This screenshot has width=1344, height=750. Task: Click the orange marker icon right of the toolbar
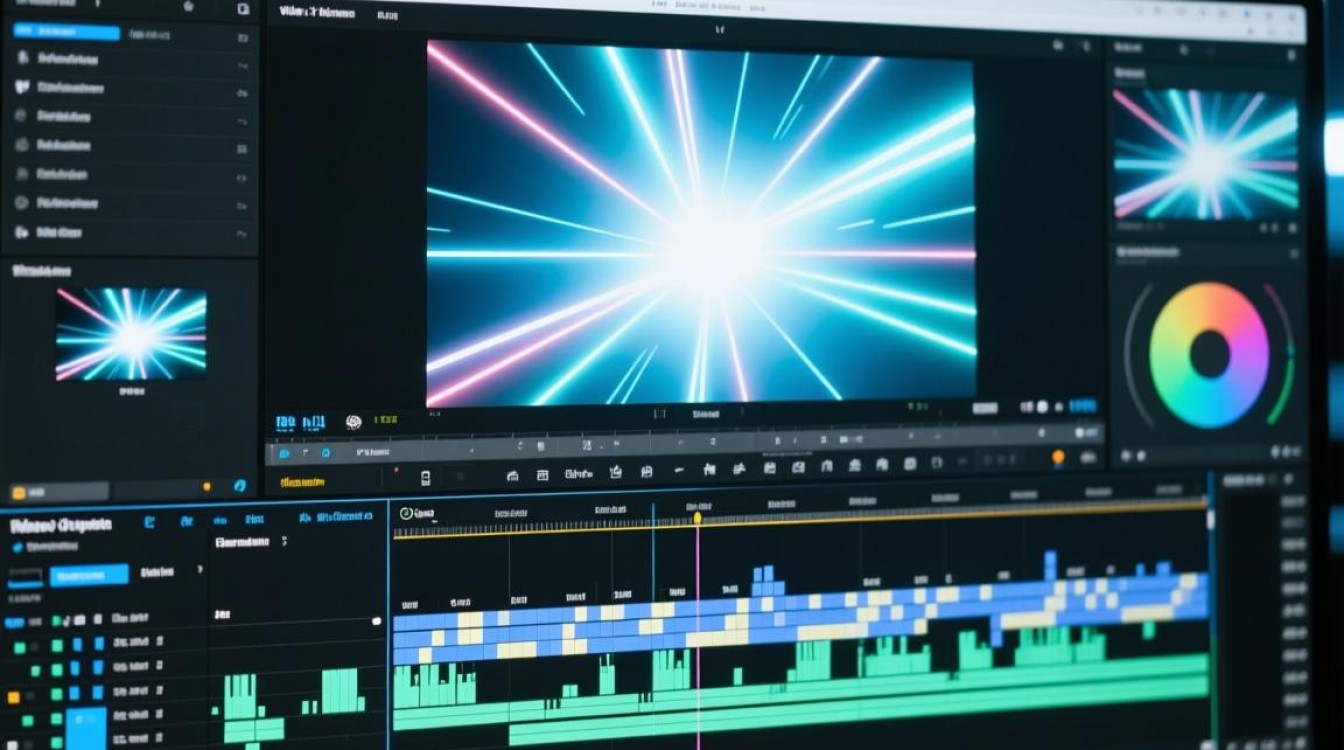click(x=1058, y=457)
